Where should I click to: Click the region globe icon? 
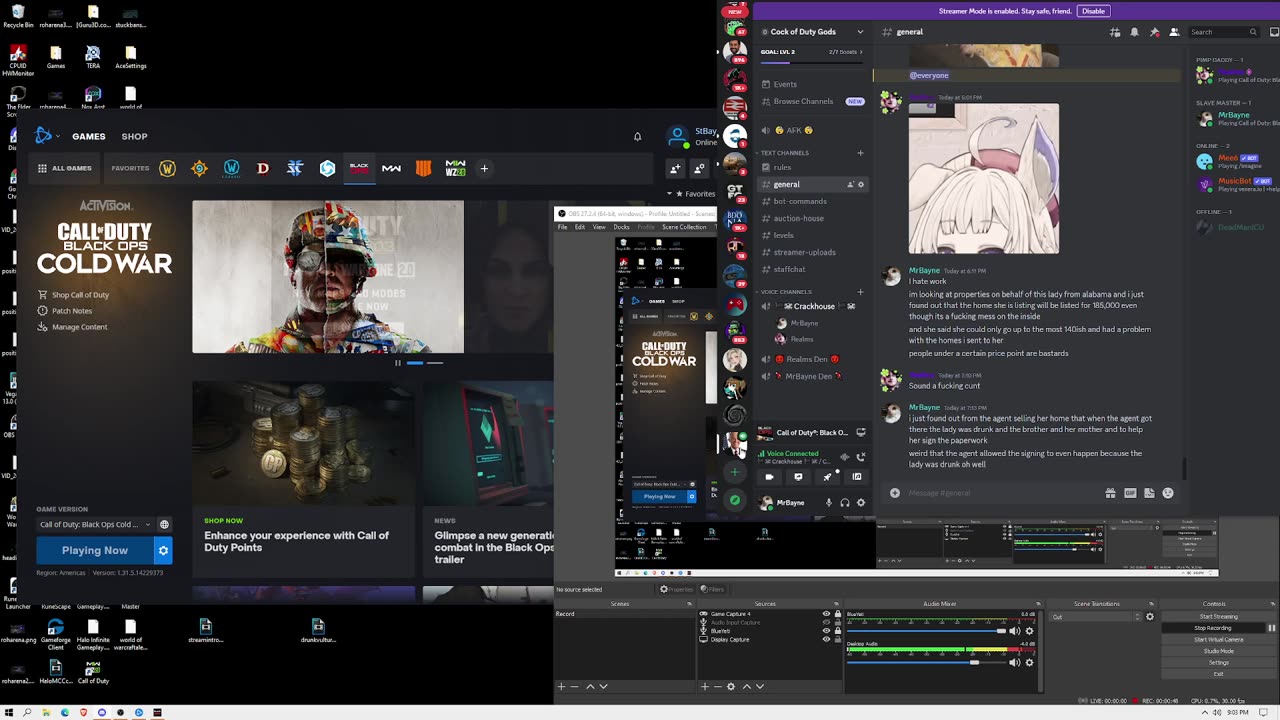coord(164,524)
